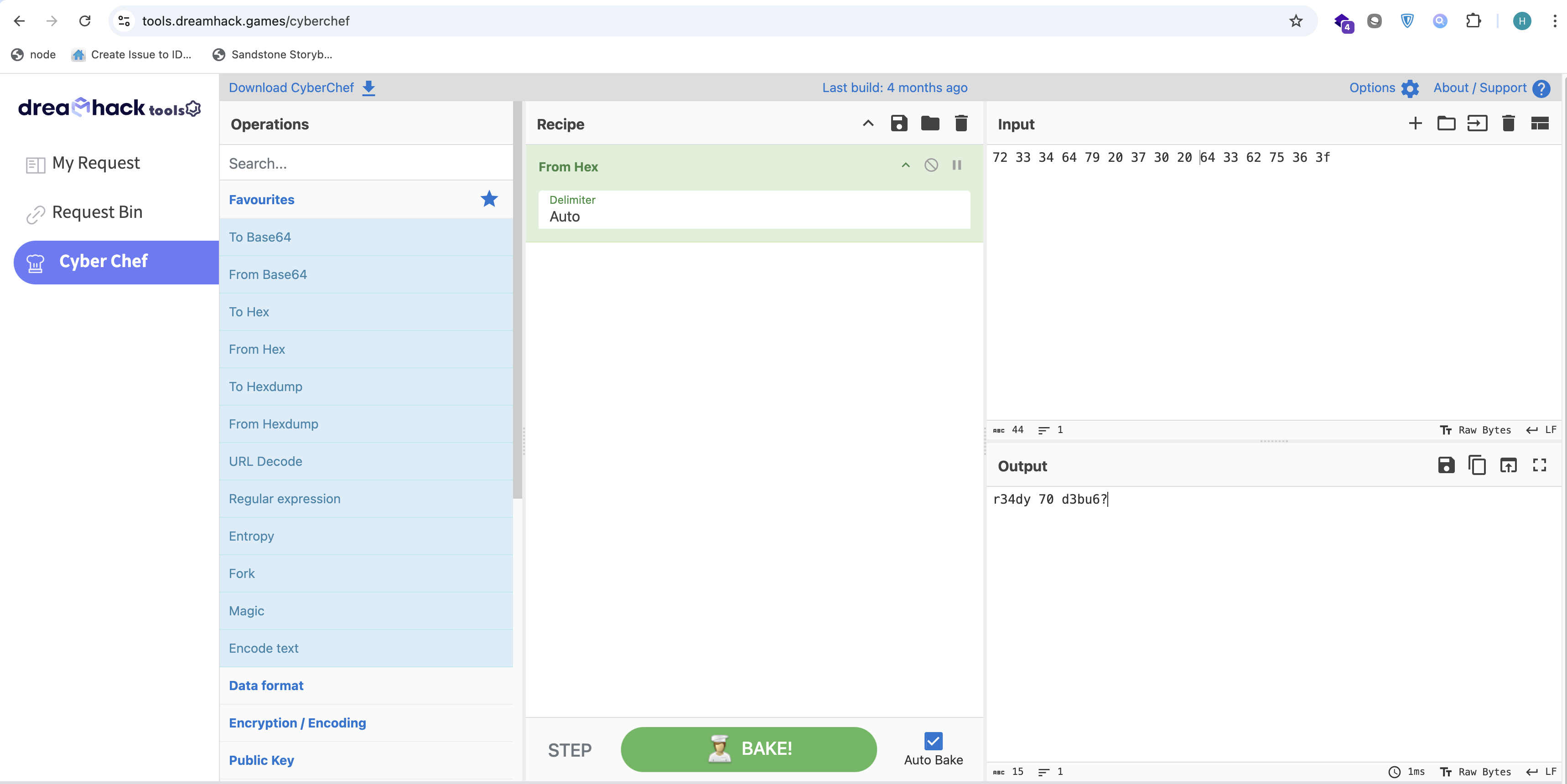1567x784 pixels.
Task: Maximise the output pane
Action: (1539, 465)
